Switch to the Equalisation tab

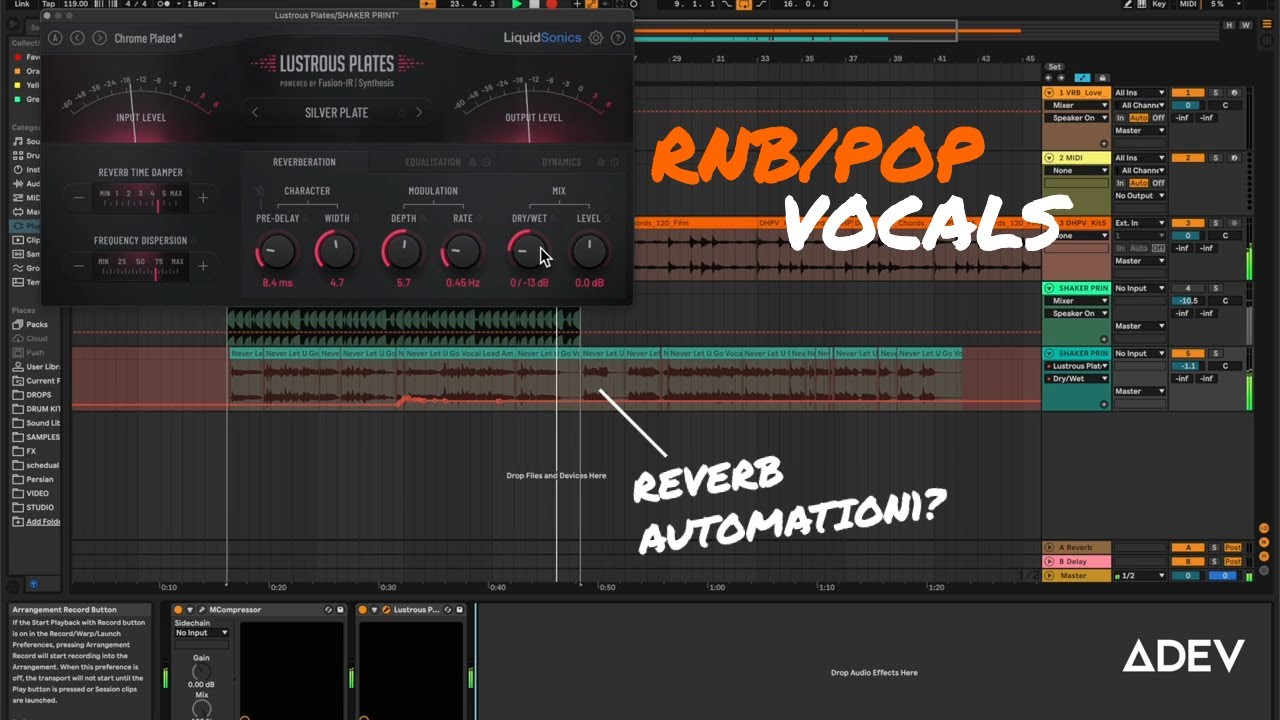tap(433, 162)
